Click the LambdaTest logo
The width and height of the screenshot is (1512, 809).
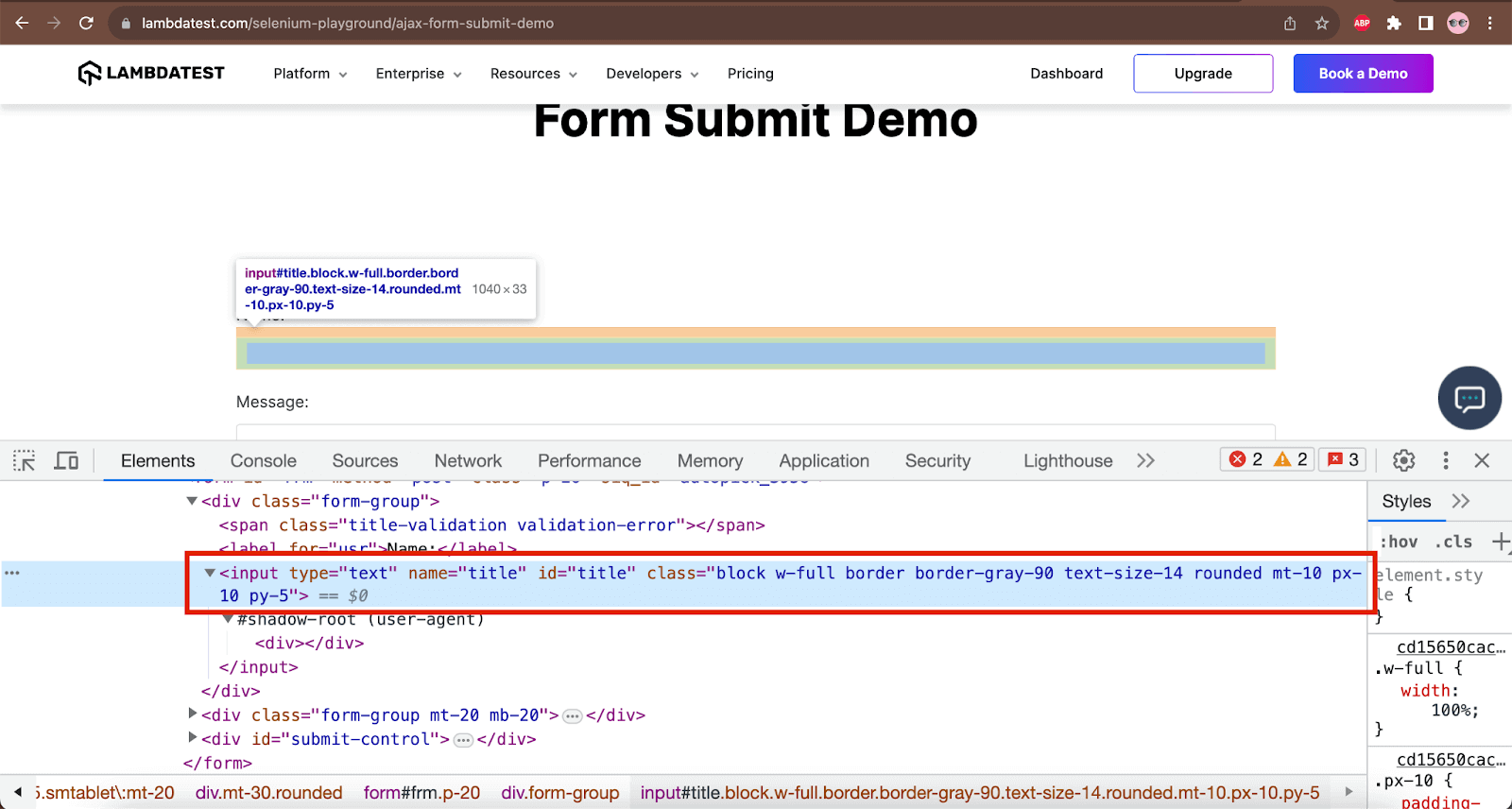(x=151, y=73)
